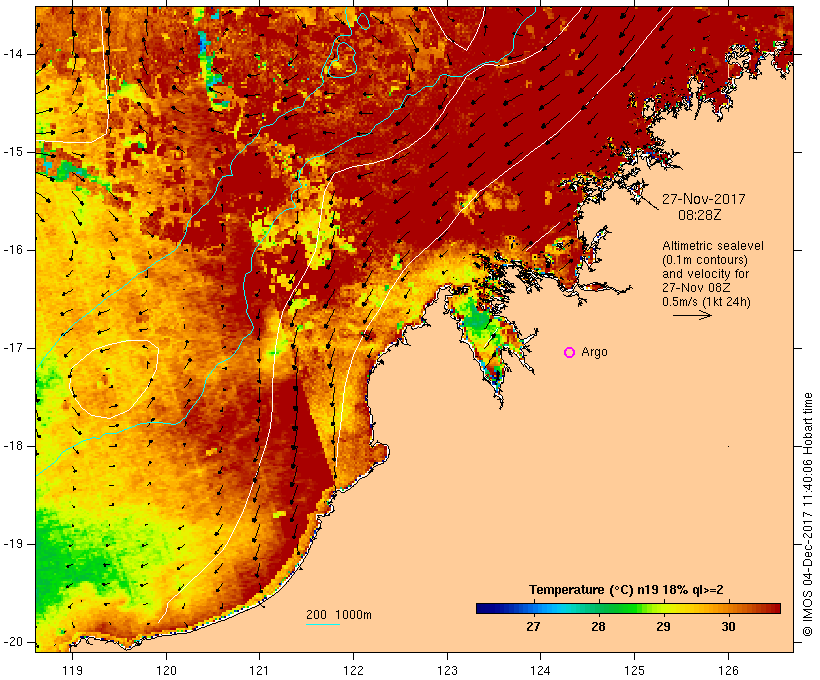820x680 pixels.
Task: Click the cyan bathymetry legend line sample
Action: click(x=323, y=624)
